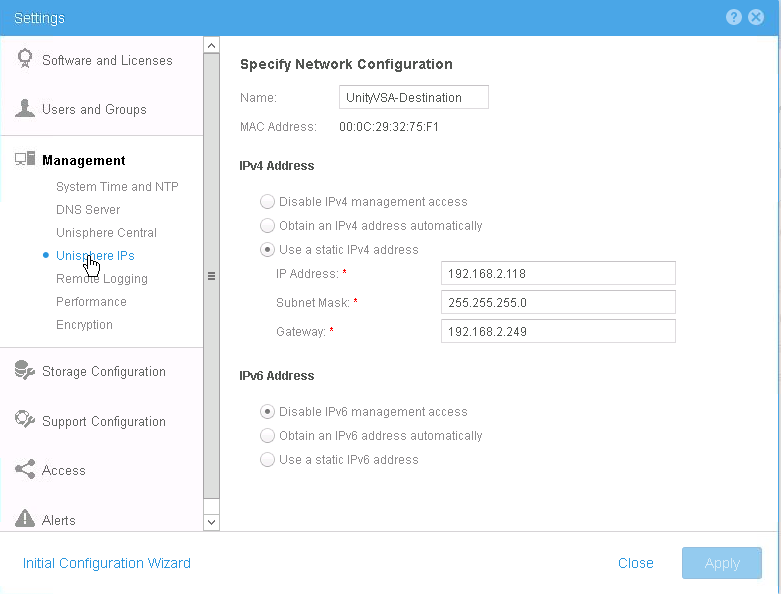Open the DNS Server settings page

(88, 210)
